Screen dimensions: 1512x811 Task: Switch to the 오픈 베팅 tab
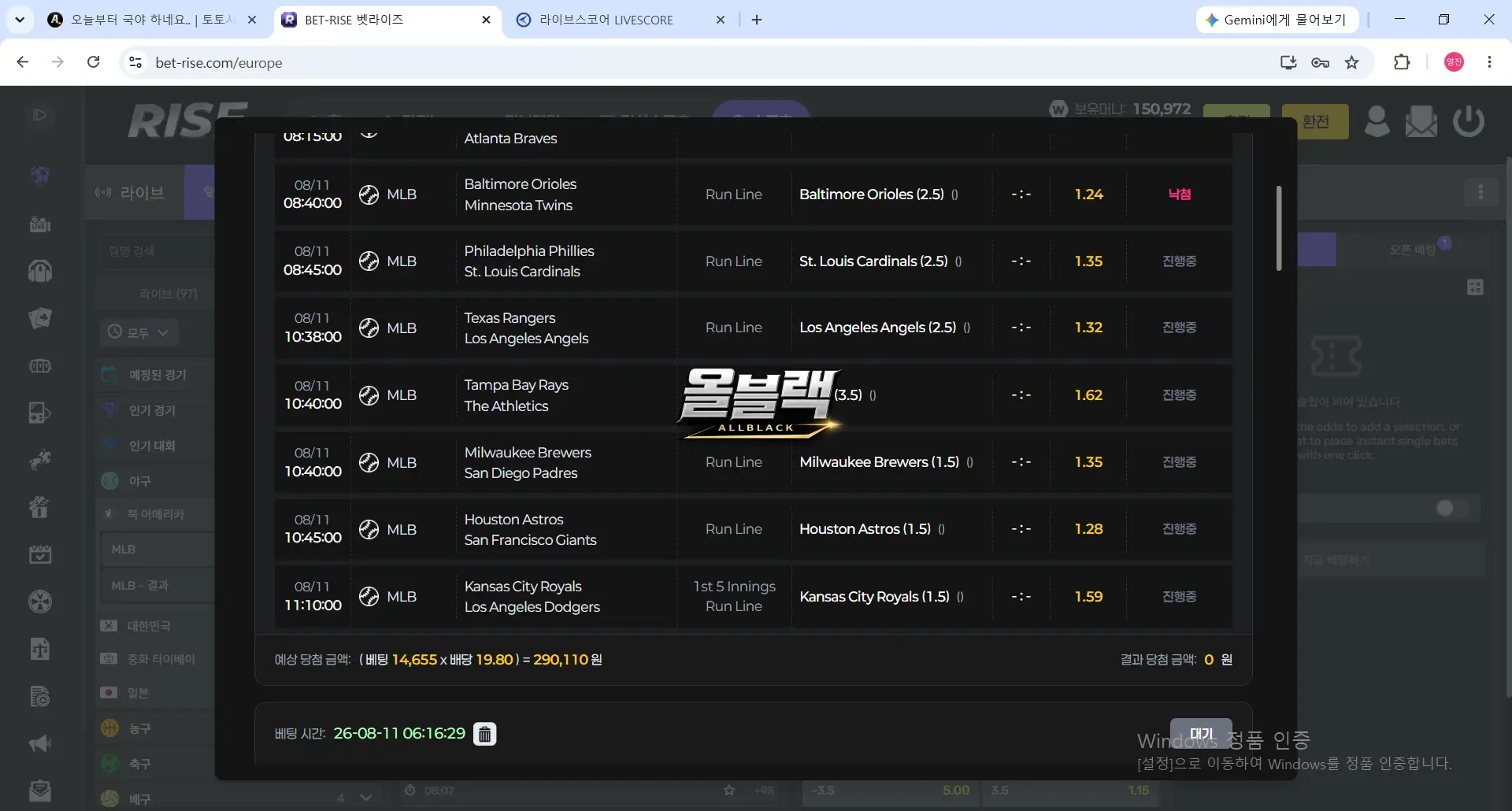tap(1413, 250)
